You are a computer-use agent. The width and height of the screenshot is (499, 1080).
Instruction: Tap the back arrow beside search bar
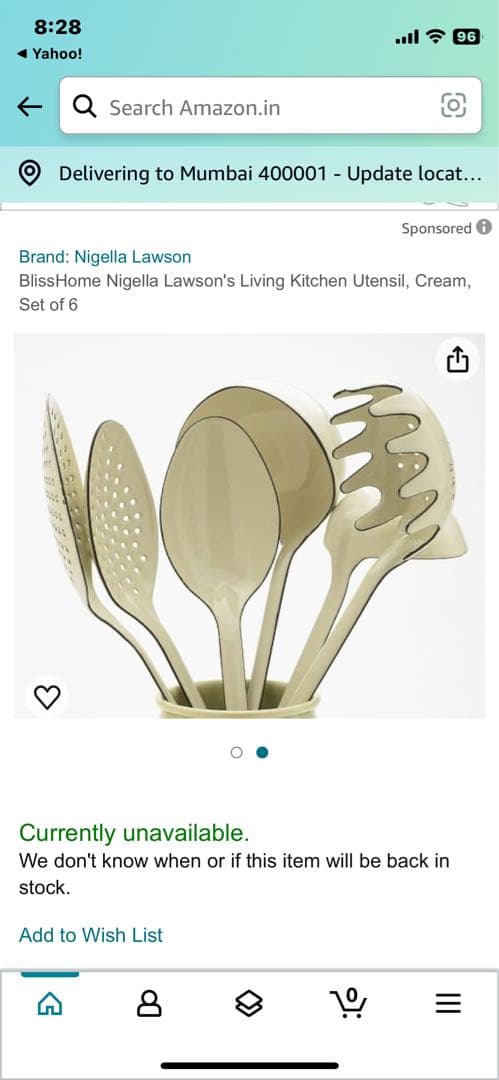[30, 106]
